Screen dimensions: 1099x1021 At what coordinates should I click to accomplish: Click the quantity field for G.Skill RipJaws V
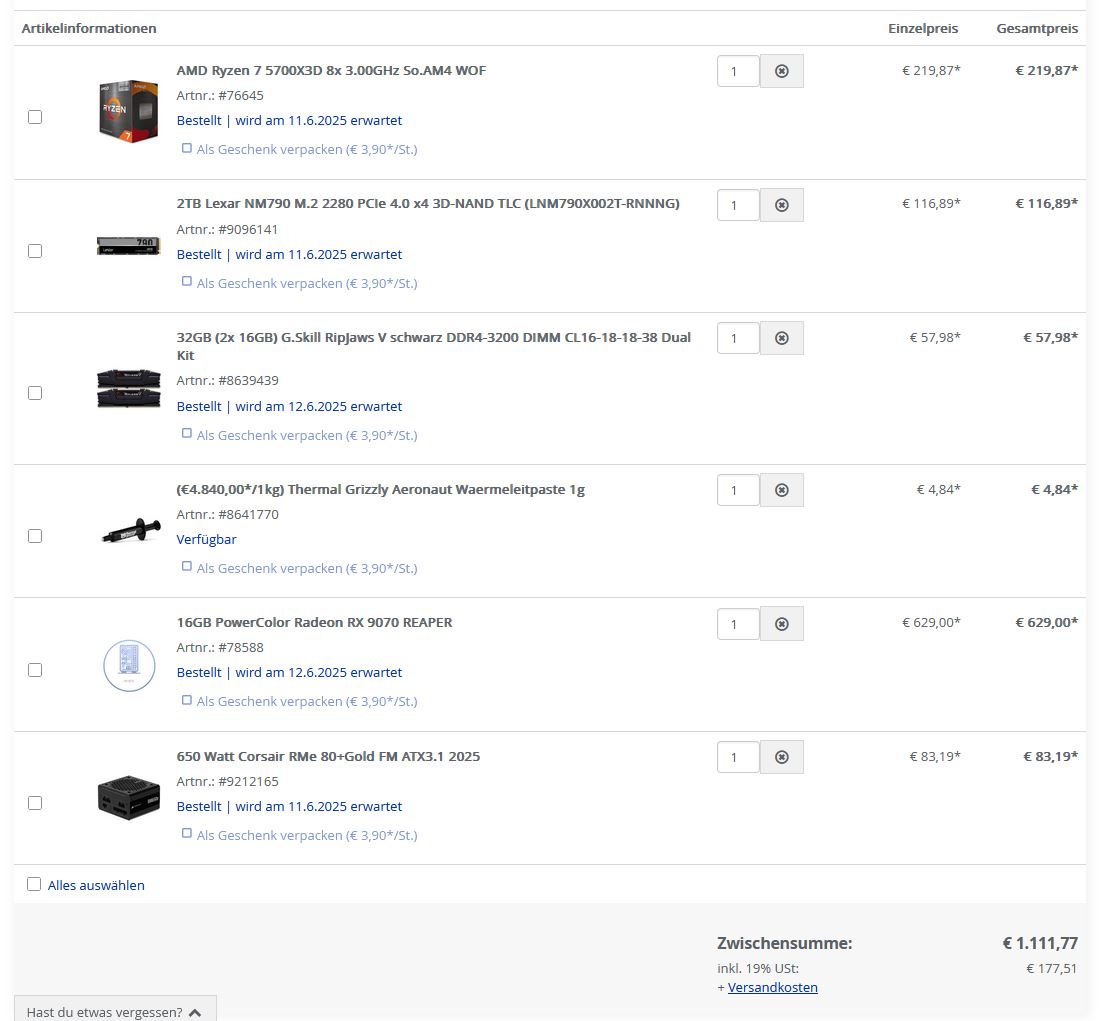pyautogui.click(x=738, y=338)
